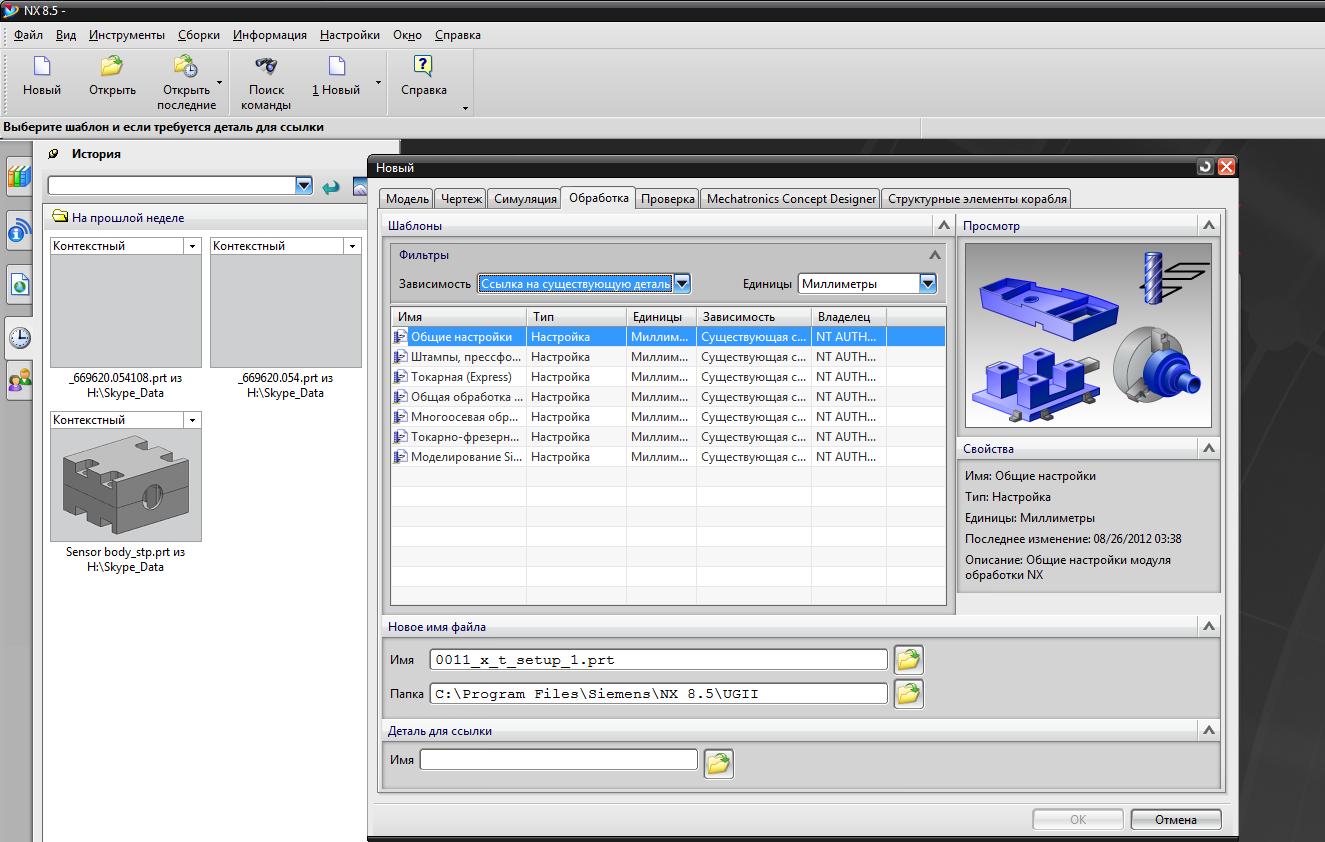Viewport: 1325px width, 842px height.
Task: Open the History clock tab in sidebar
Action: (x=19, y=337)
